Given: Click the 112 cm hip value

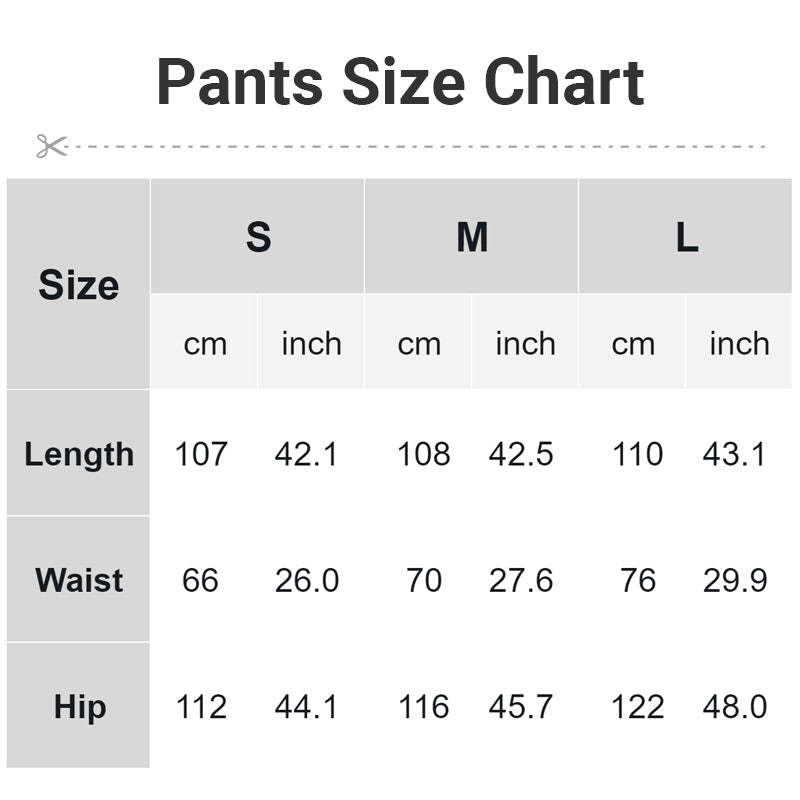Looking at the screenshot, I should pos(201,707).
